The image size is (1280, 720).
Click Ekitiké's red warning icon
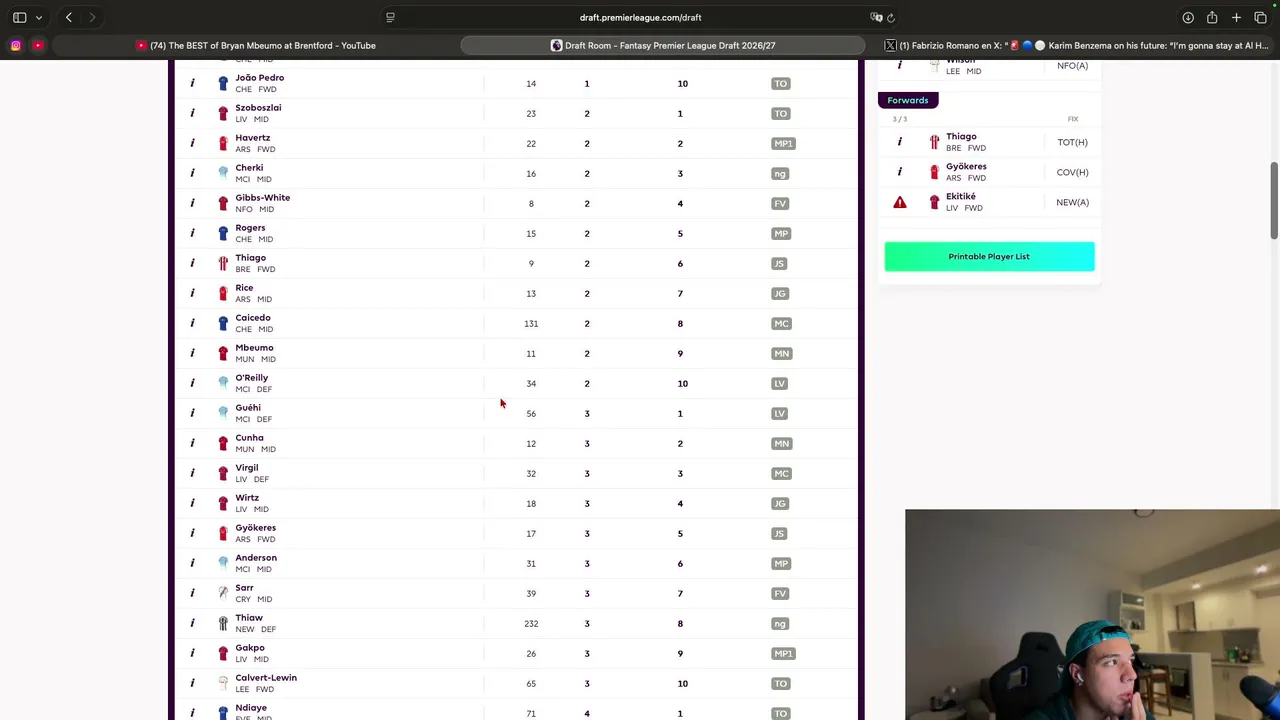click(899, 202)
